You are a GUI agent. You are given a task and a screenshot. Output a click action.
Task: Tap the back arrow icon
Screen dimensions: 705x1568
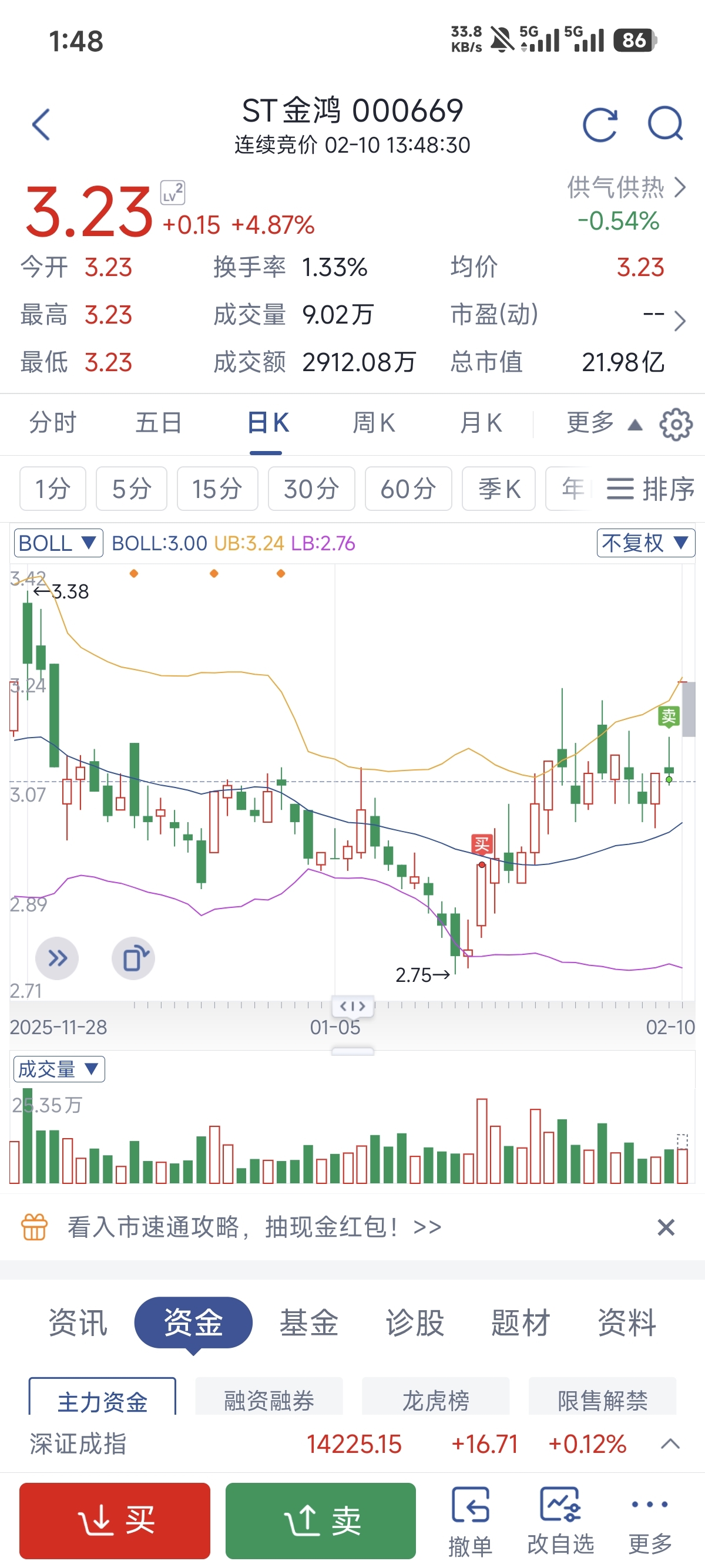pos(41,125)
